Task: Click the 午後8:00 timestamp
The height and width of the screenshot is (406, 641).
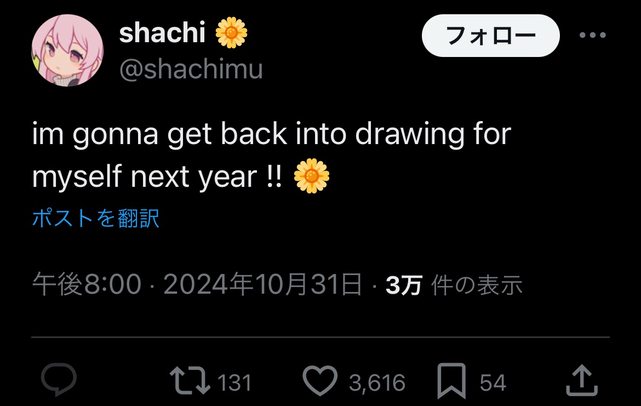Action: [x=87, y=286]
